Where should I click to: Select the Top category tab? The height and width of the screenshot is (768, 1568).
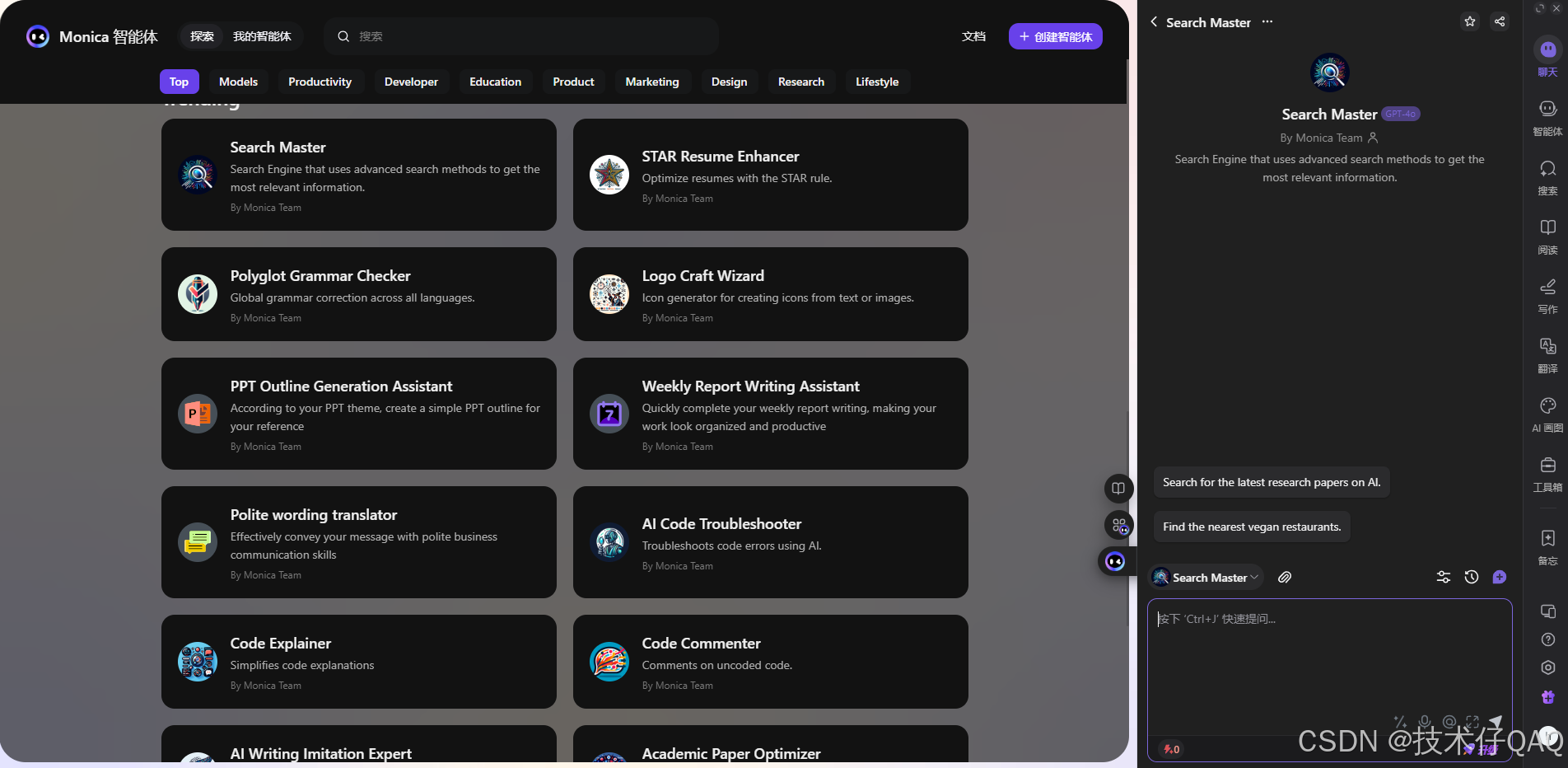(179, 82)
